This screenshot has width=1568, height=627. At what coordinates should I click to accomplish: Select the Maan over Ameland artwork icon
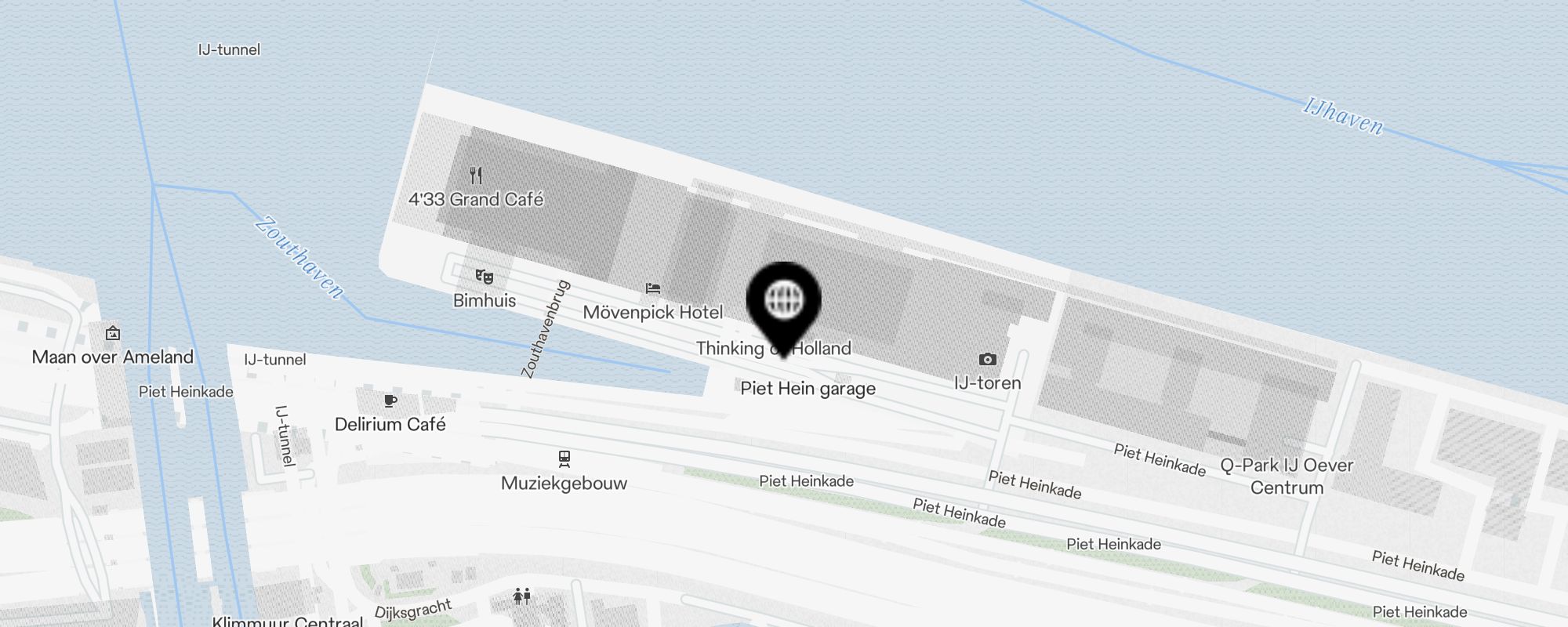click(x=113, y=333)
